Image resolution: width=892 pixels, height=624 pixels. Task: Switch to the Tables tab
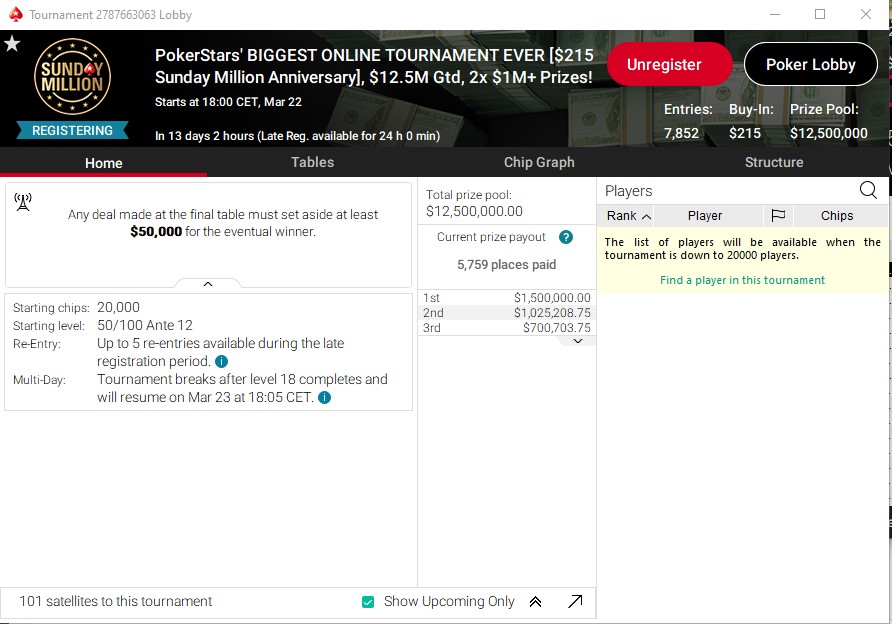[x=312, y=162]
